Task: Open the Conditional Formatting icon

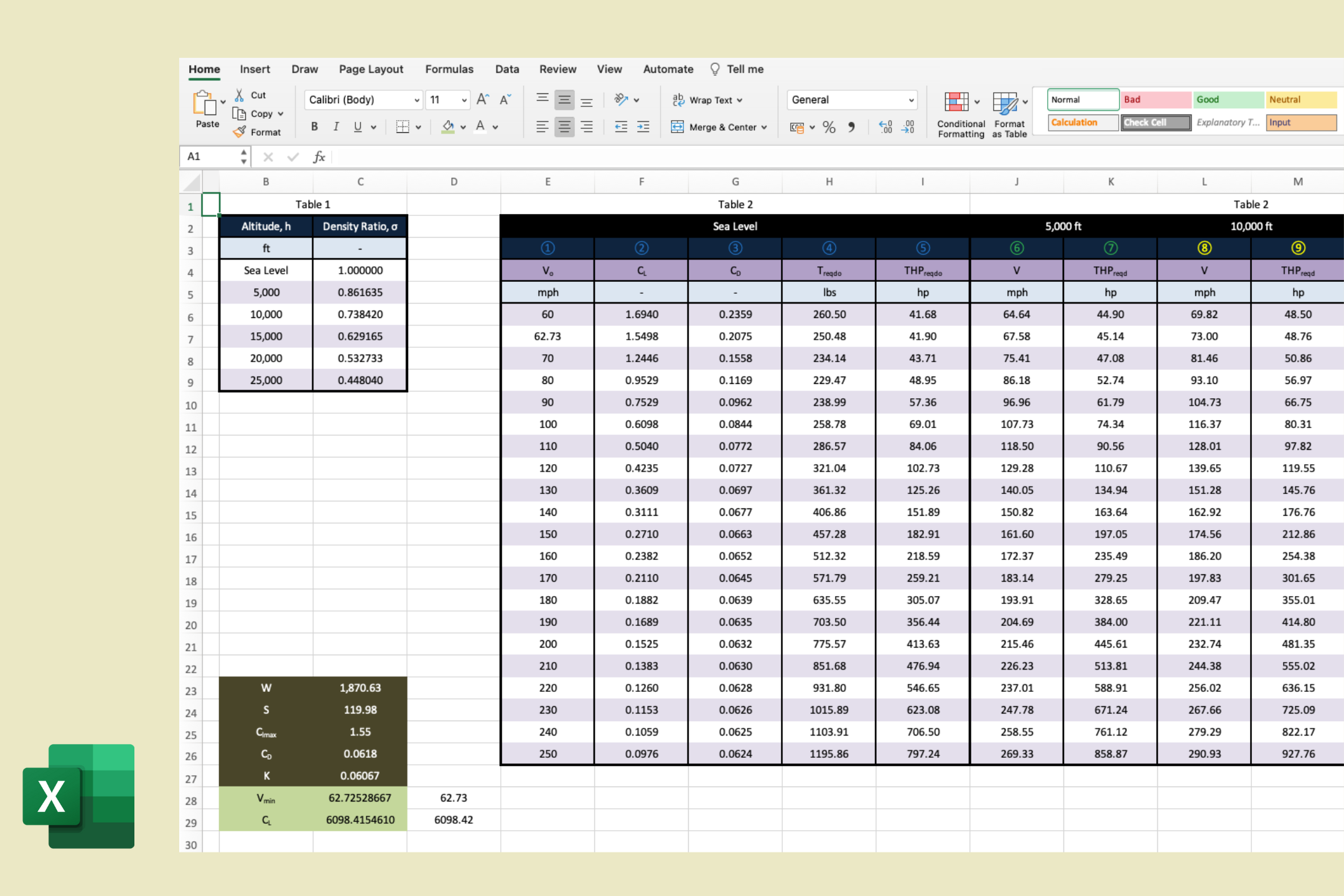Action: 956,103
